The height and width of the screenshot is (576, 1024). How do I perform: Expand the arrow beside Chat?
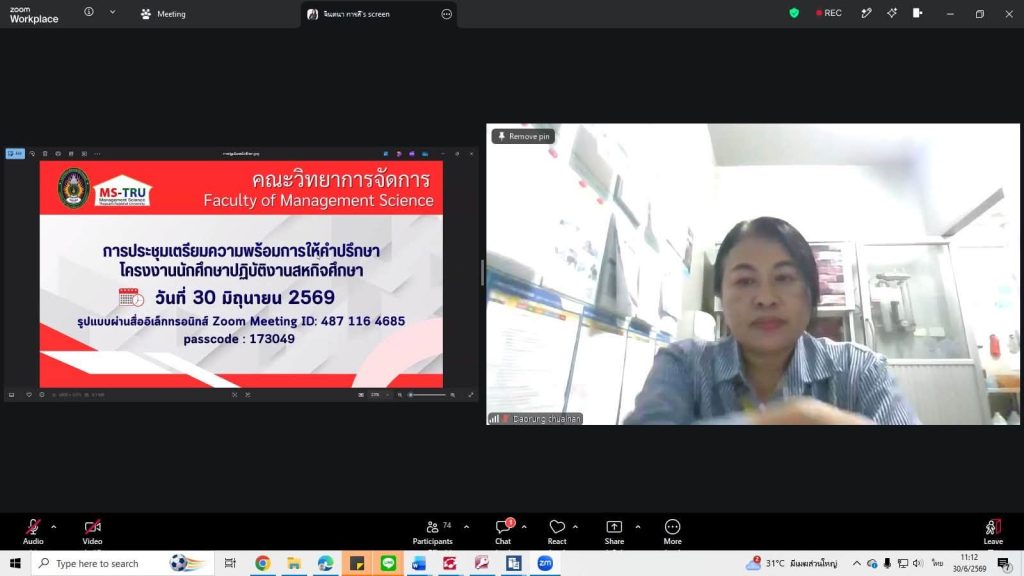[524, 526]
